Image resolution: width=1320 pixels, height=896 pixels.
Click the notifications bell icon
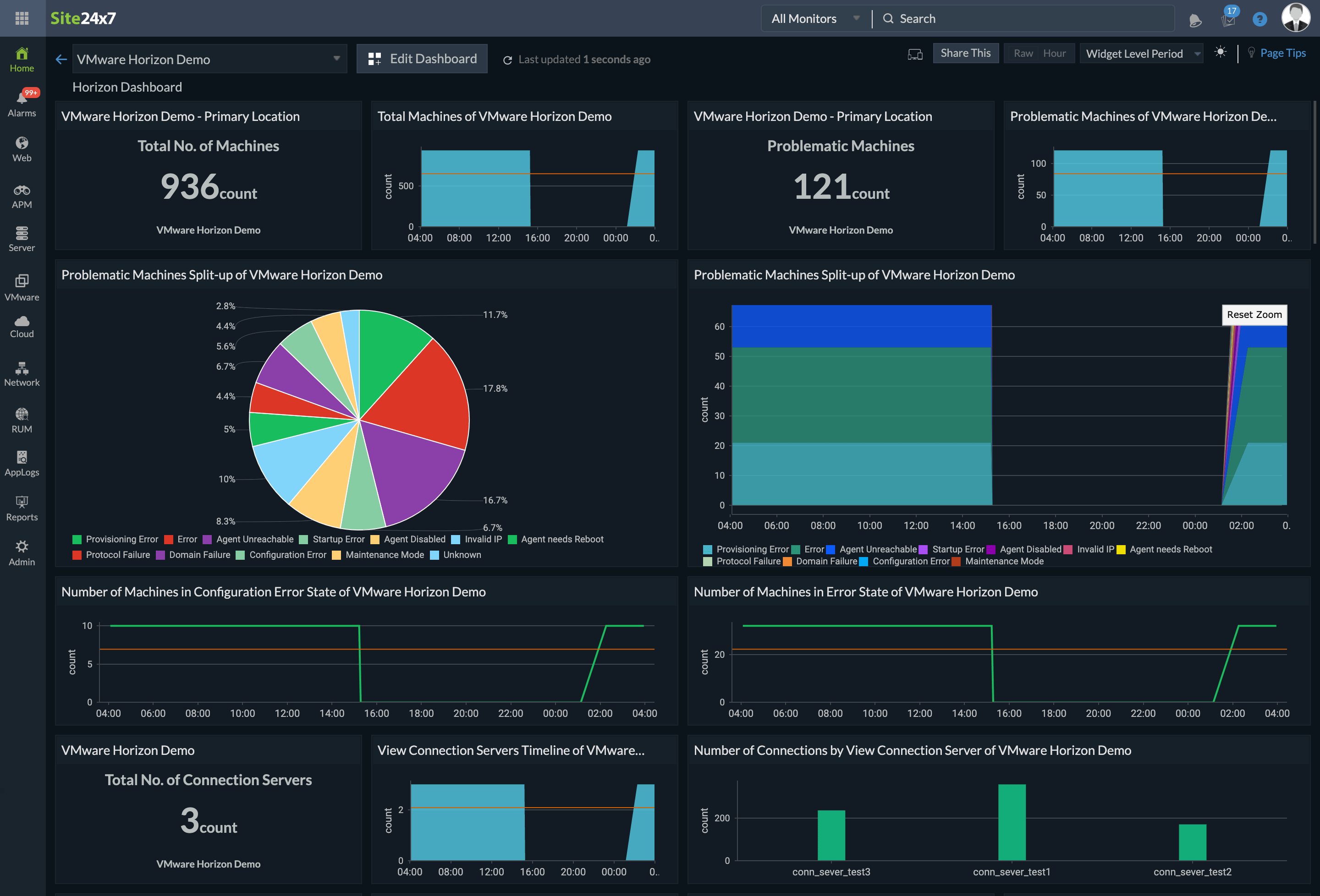[1193, 18]
